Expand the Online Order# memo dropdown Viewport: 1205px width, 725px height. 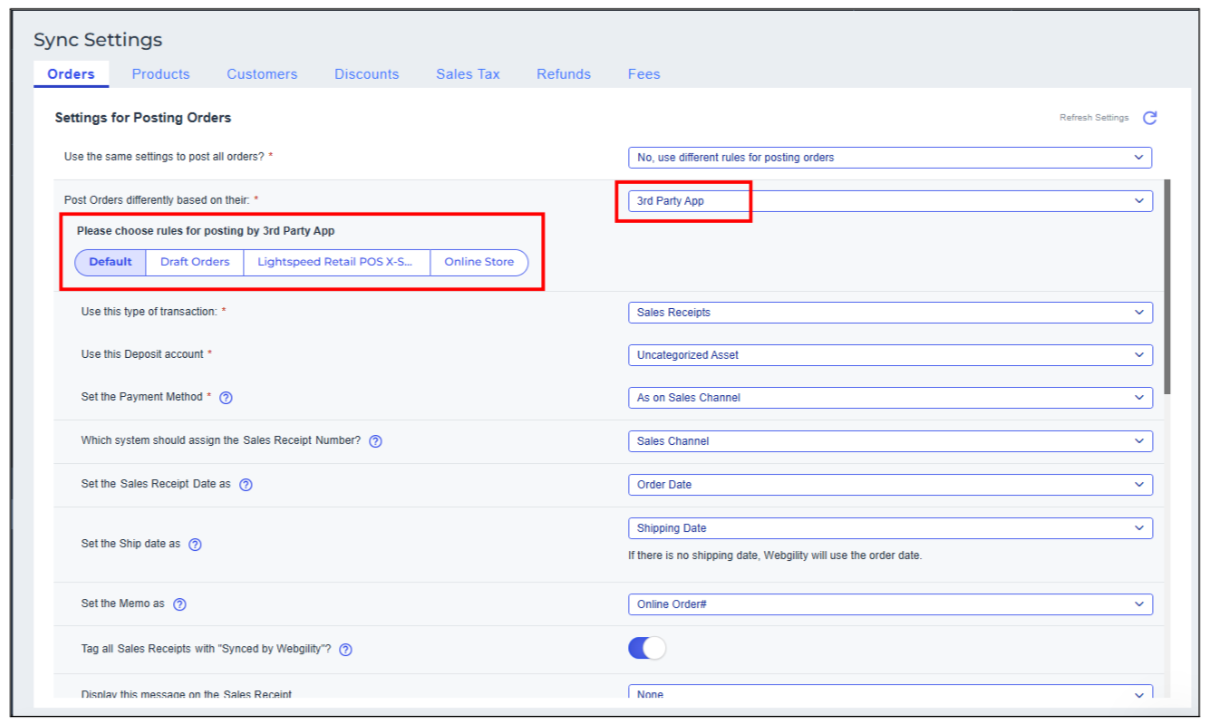889,605
